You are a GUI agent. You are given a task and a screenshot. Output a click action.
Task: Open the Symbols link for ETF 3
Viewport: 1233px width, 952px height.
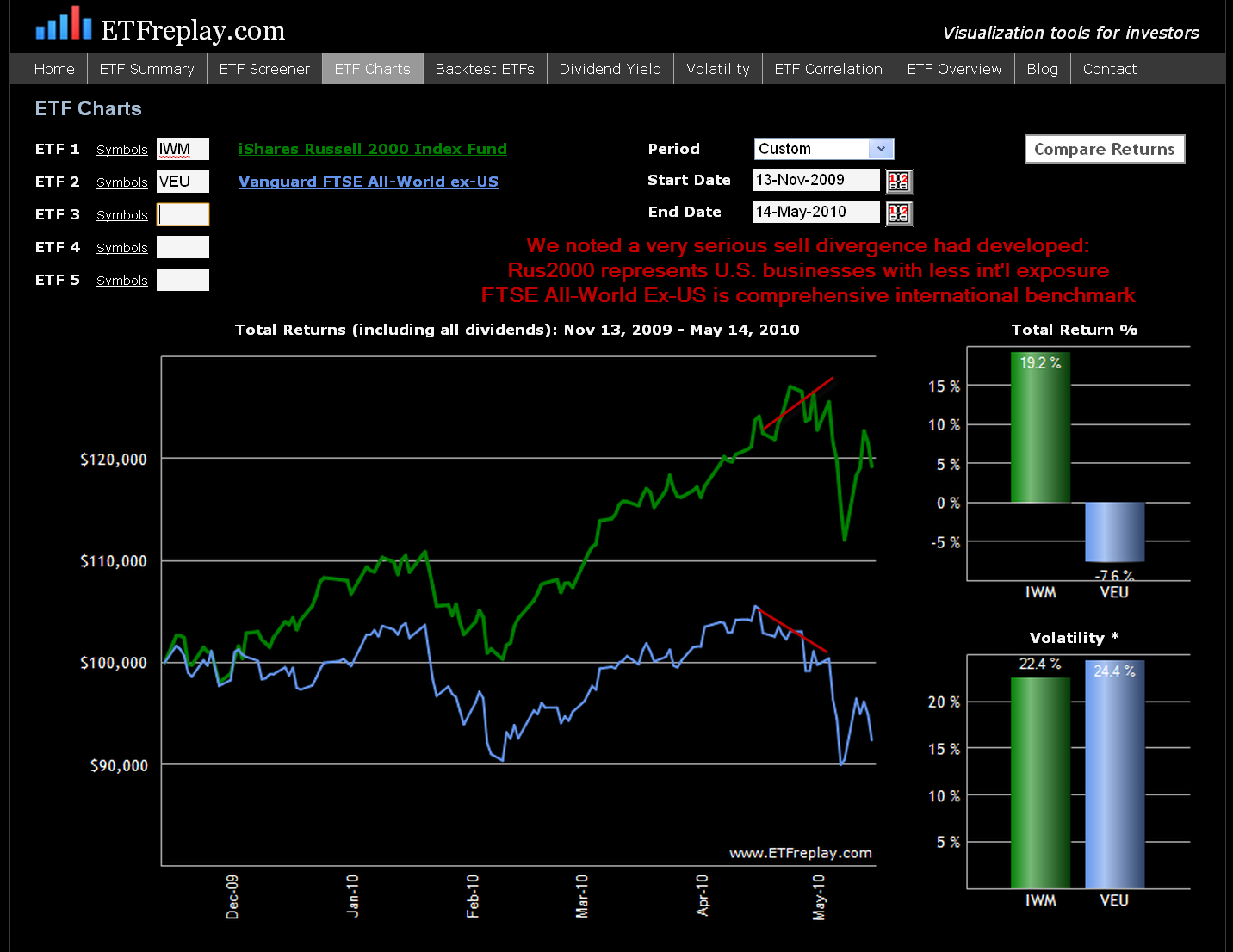point(122,215)
